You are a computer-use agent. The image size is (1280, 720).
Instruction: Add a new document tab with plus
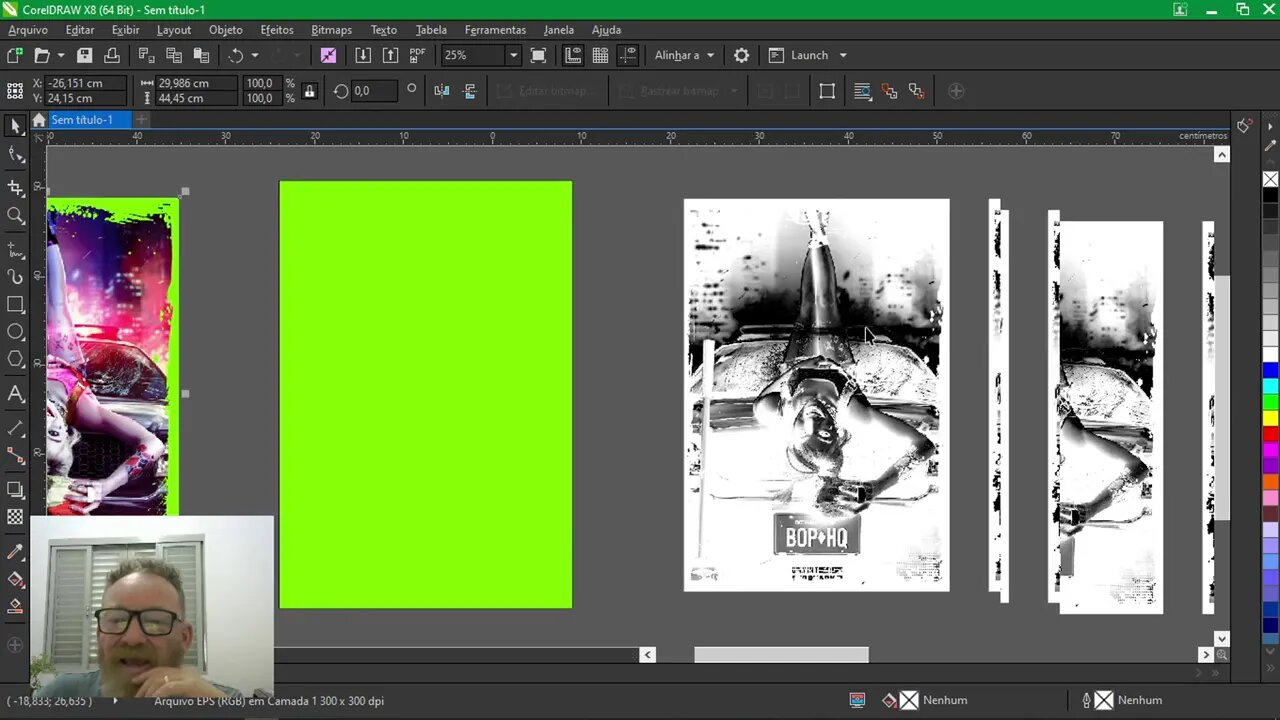pyautogui.click(x=141, y=120)
